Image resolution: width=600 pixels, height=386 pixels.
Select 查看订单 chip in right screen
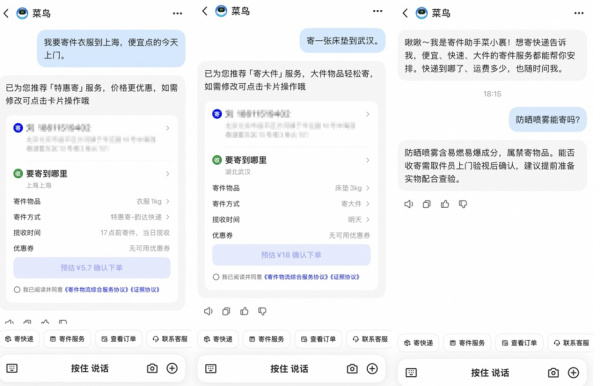pos(519,343)
